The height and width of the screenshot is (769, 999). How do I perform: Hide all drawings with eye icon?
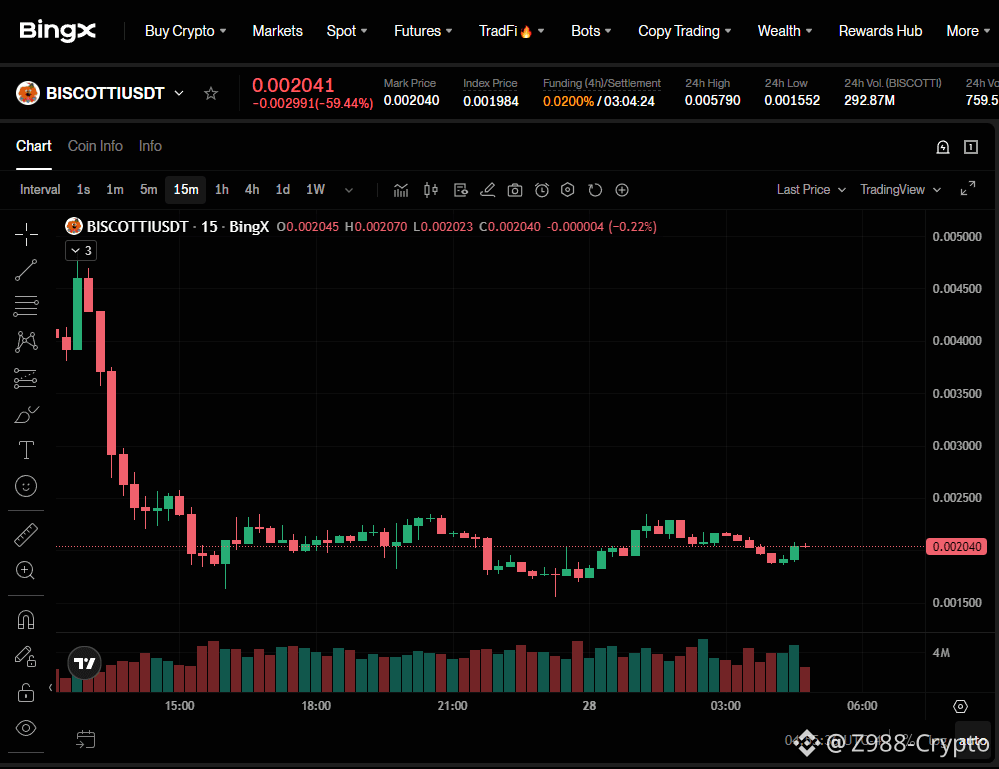coord(25,728)
